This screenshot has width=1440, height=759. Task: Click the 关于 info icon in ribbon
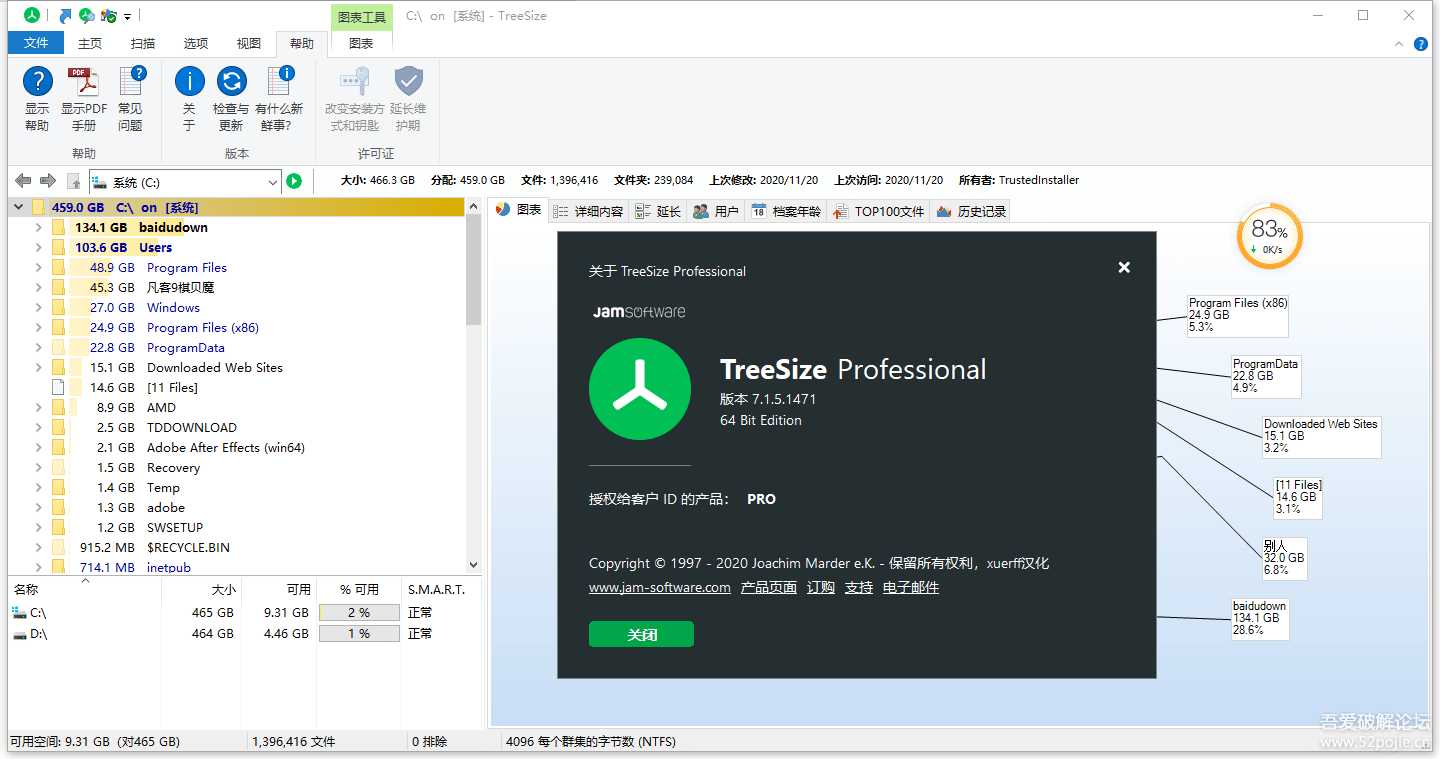(x=189, y=81)
